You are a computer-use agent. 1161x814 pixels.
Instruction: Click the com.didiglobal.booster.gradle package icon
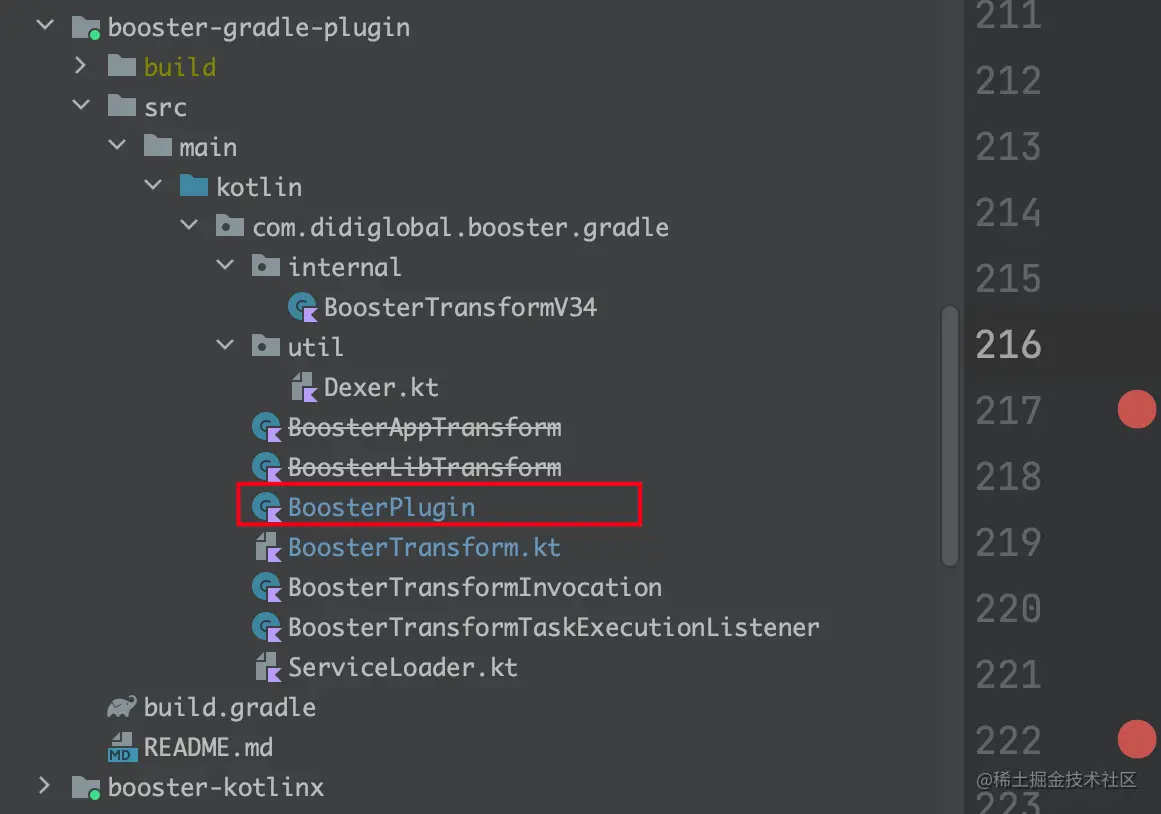pyautogui.click(x=230, y=226)
